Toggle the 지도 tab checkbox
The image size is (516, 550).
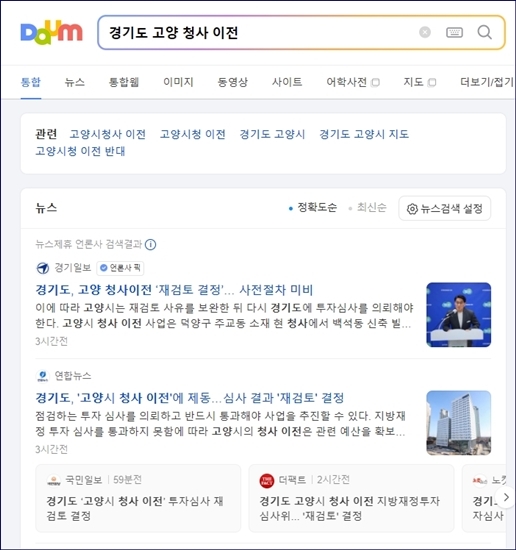432,82
